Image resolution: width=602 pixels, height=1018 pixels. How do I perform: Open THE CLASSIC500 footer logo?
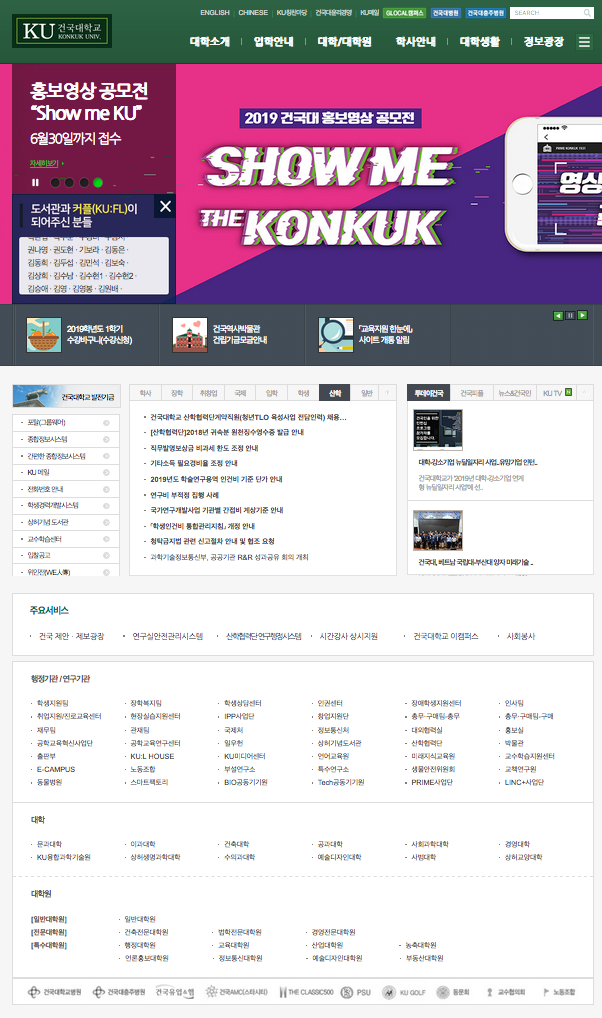click(x=306, y=992)
